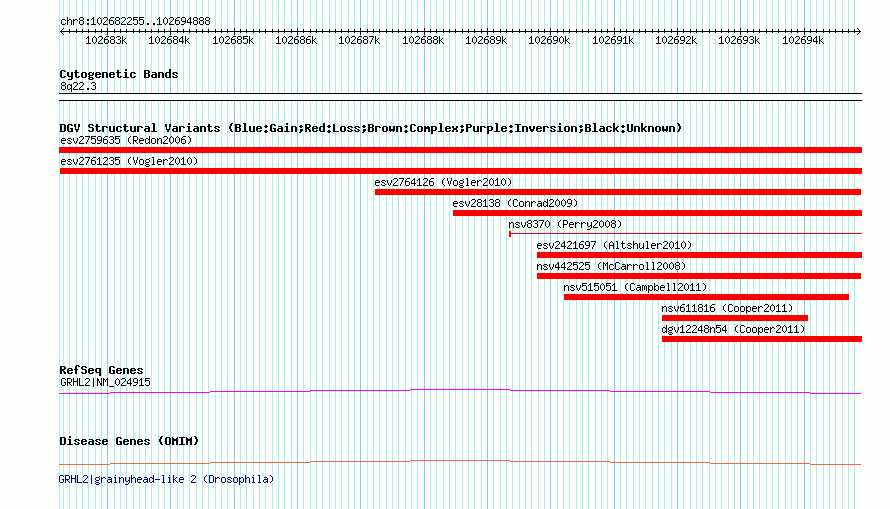890x509 pixels.
Task: Open esv28138 (Conrad2009) variant entry
Action: pyautogui.click(x=515, y=203)
